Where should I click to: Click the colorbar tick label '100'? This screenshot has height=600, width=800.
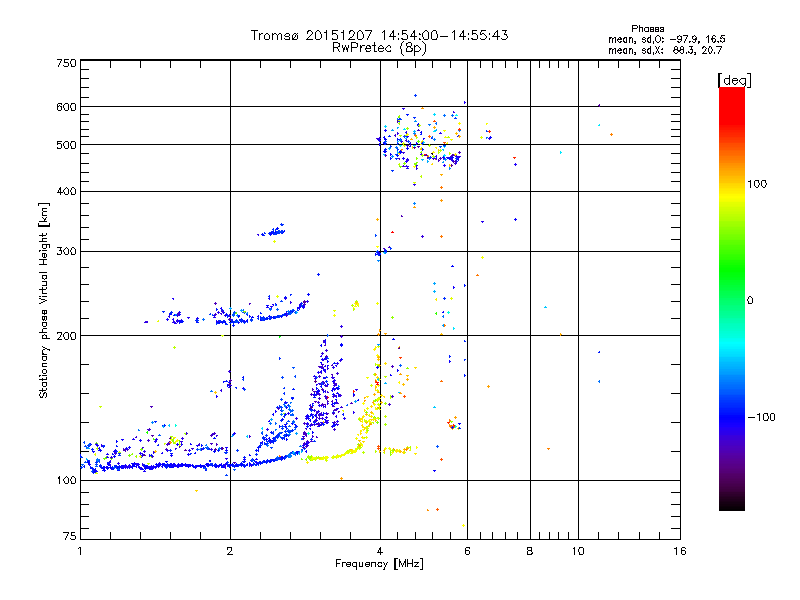pos(757,184)
